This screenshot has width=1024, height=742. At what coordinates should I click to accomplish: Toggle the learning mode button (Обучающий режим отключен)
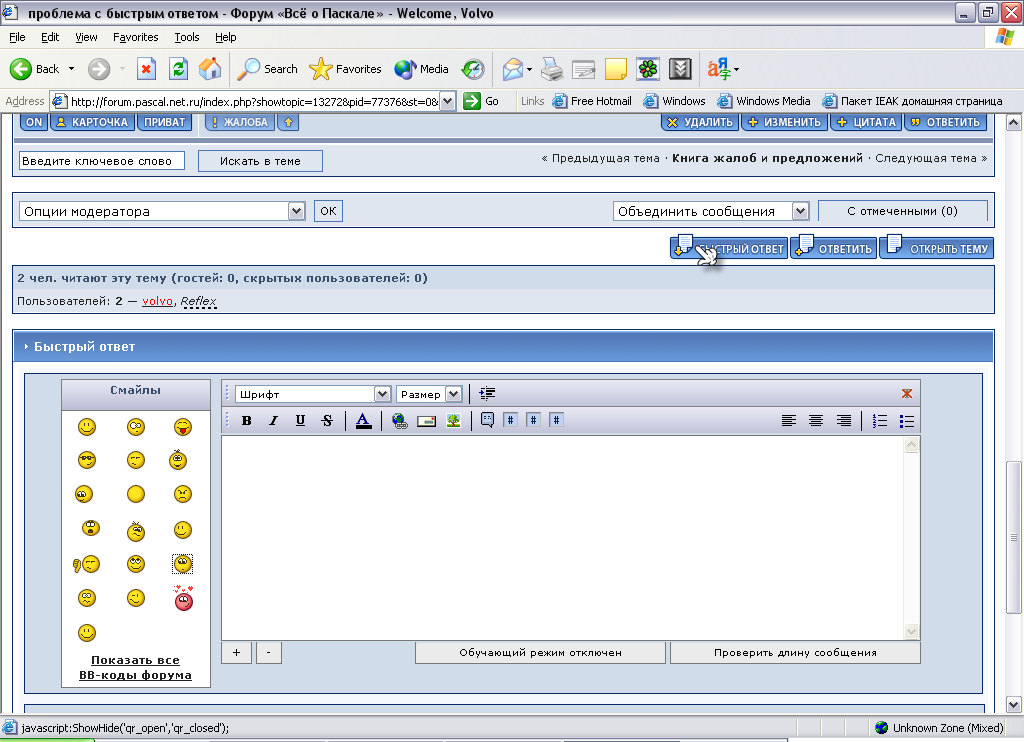(540, 652)
